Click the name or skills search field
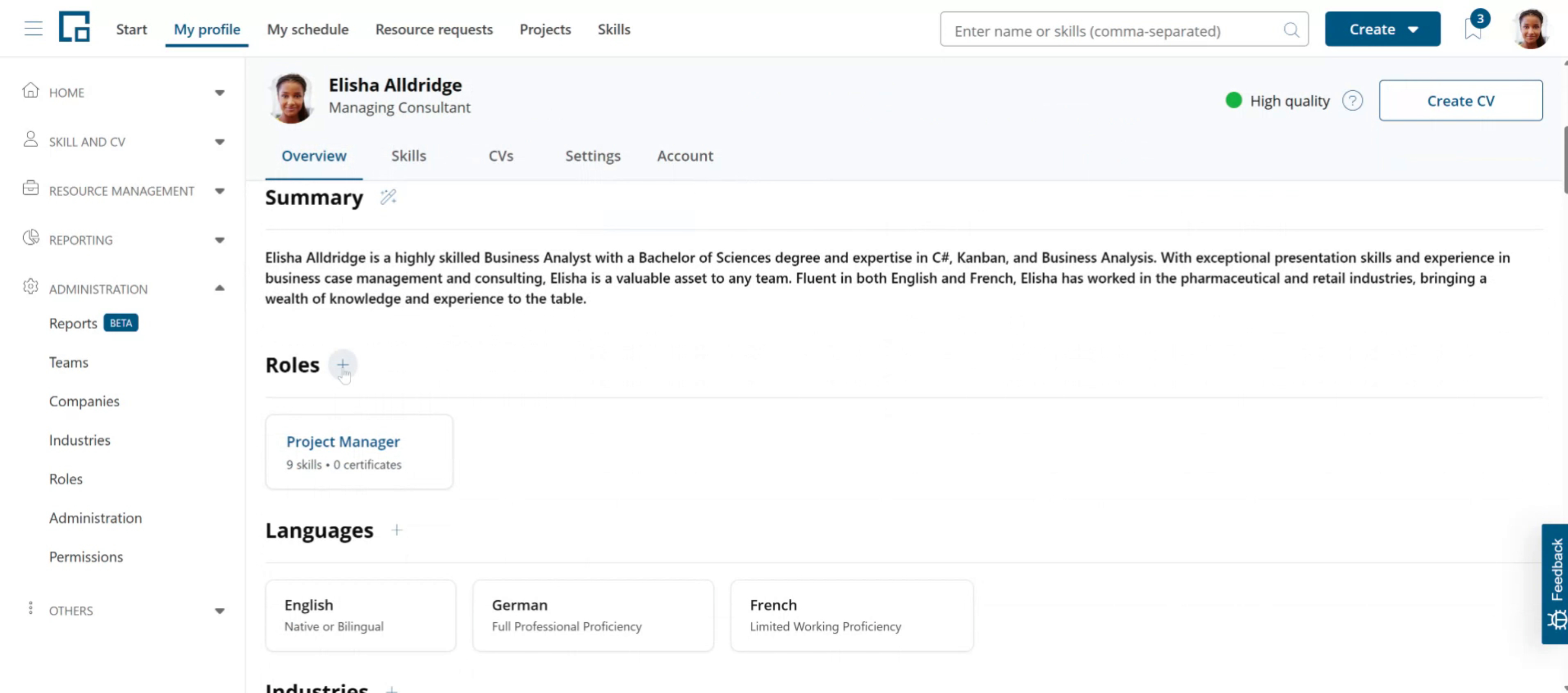Screen dimensions: 1568x693 (x=1124, y=30)
